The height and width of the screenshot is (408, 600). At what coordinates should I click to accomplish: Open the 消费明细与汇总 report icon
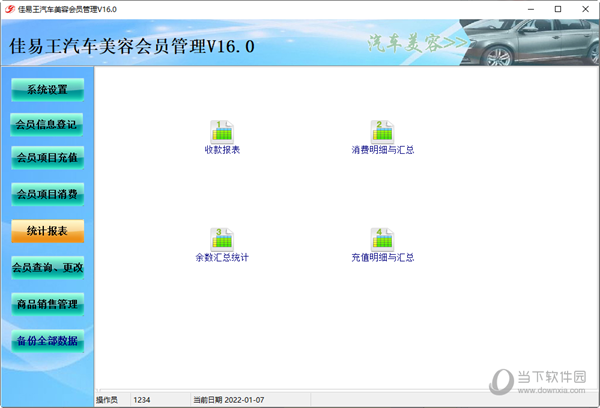(382, 132)
